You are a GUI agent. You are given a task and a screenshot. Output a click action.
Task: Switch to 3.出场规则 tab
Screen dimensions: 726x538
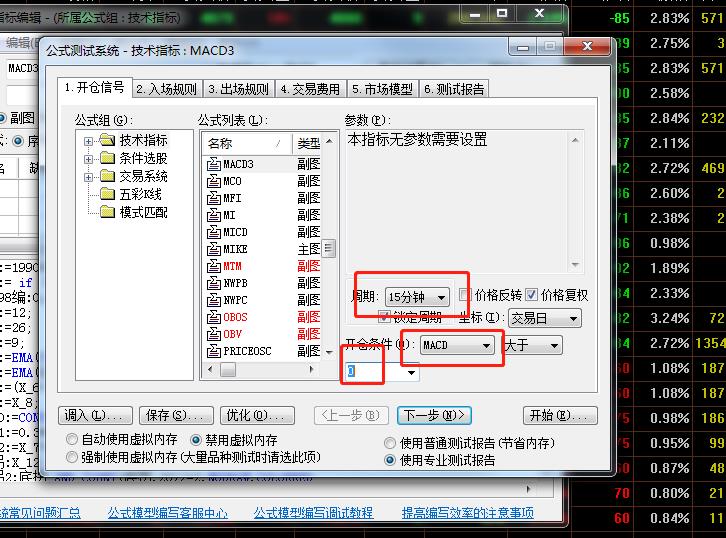click(x=239, y=89)
